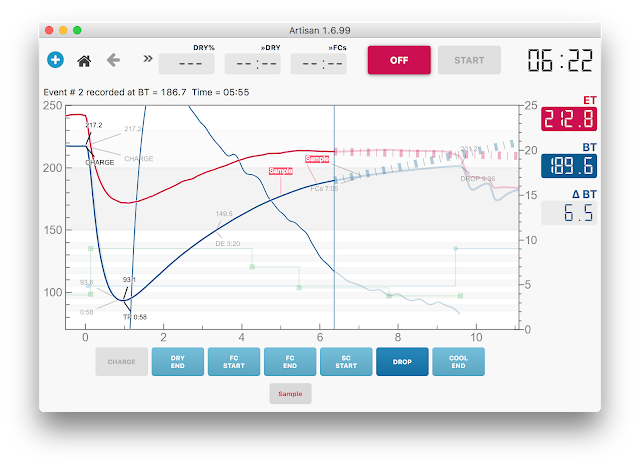Click the greyed START button
This screenshot has width=640, height=468.
click(x=469, y=60)
